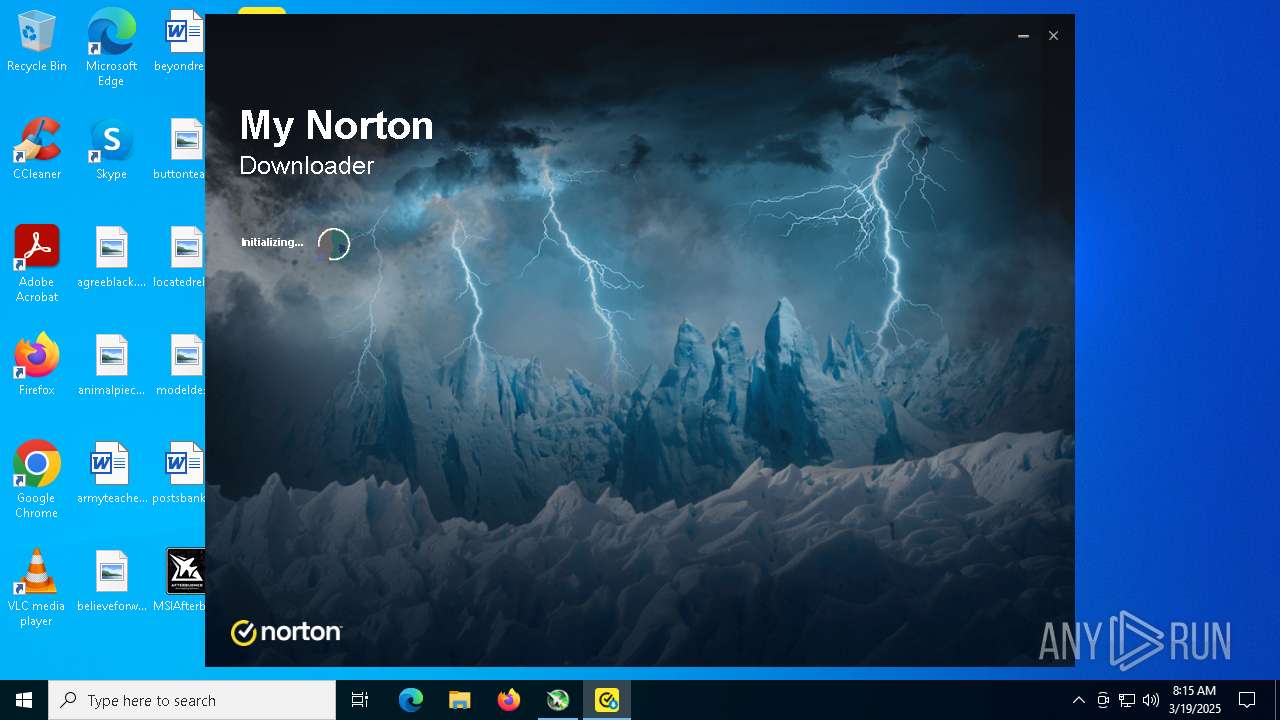Open Microsoft Edge from the taskbar

coord(411,700)
